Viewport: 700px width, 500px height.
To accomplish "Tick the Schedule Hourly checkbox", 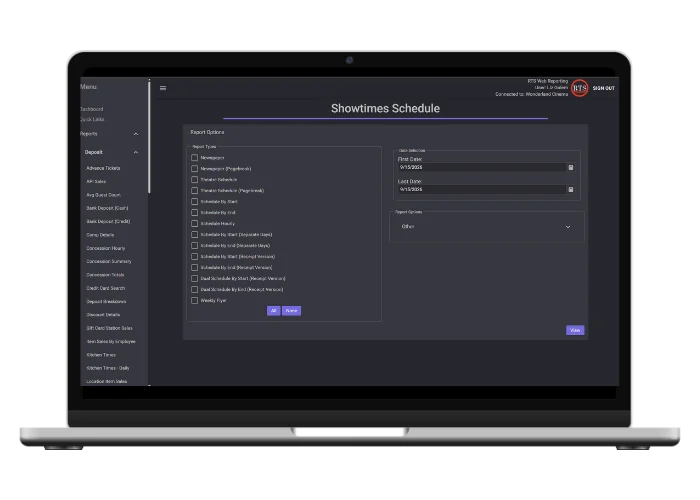I will click(x=195, y=224).
